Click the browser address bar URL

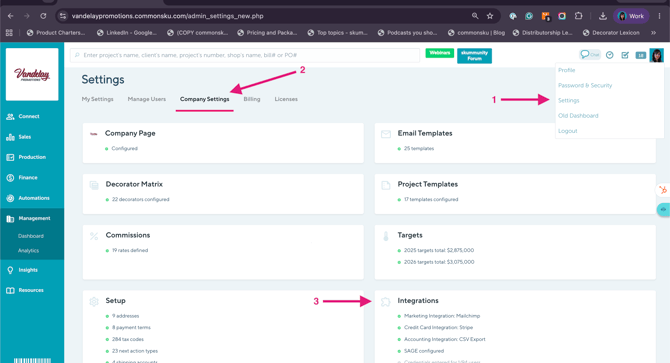click(x=168, y=16)
